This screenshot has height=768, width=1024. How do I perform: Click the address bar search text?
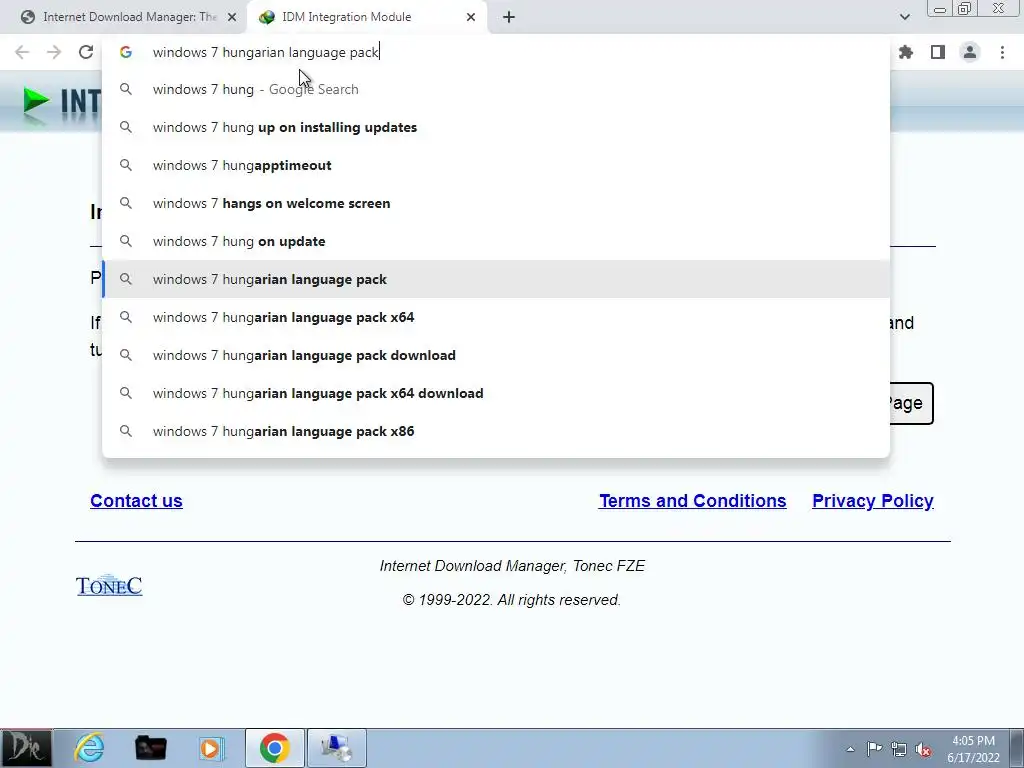point(266,52)
